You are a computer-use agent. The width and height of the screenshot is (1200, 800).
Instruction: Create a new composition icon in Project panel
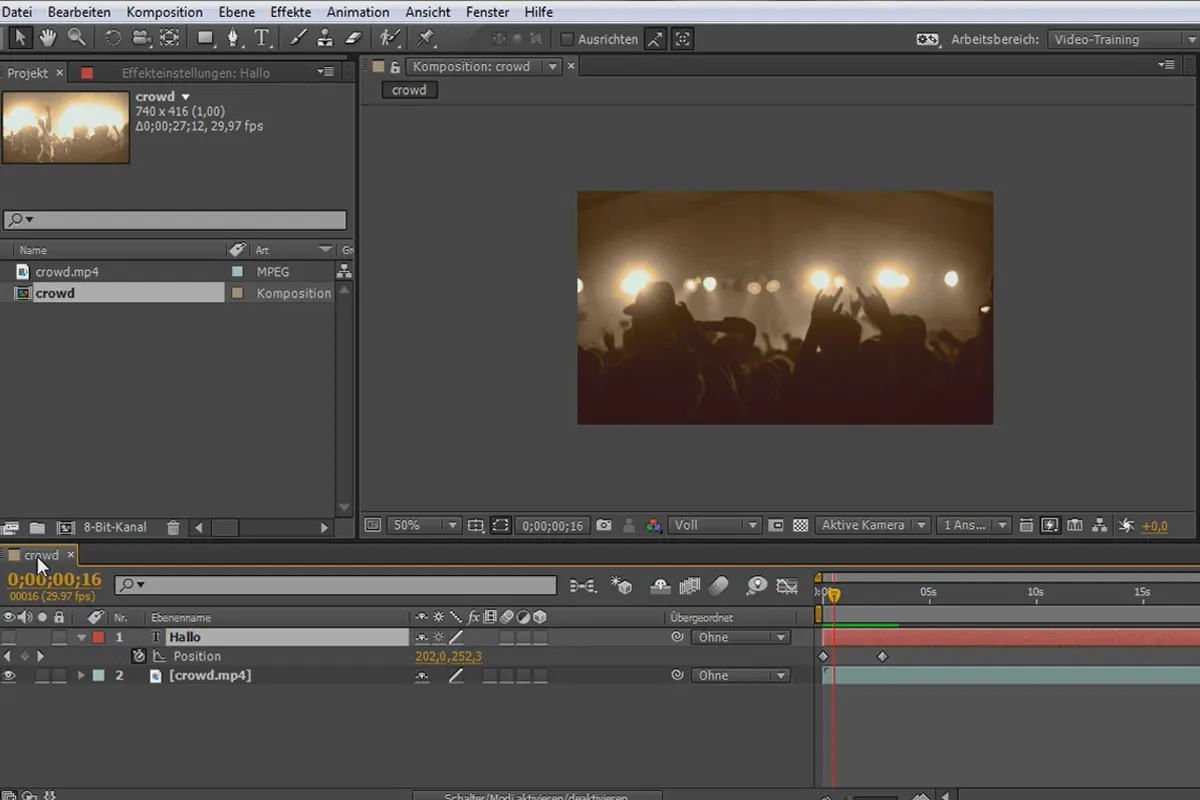pyautogui.click(x=66, y=527)
